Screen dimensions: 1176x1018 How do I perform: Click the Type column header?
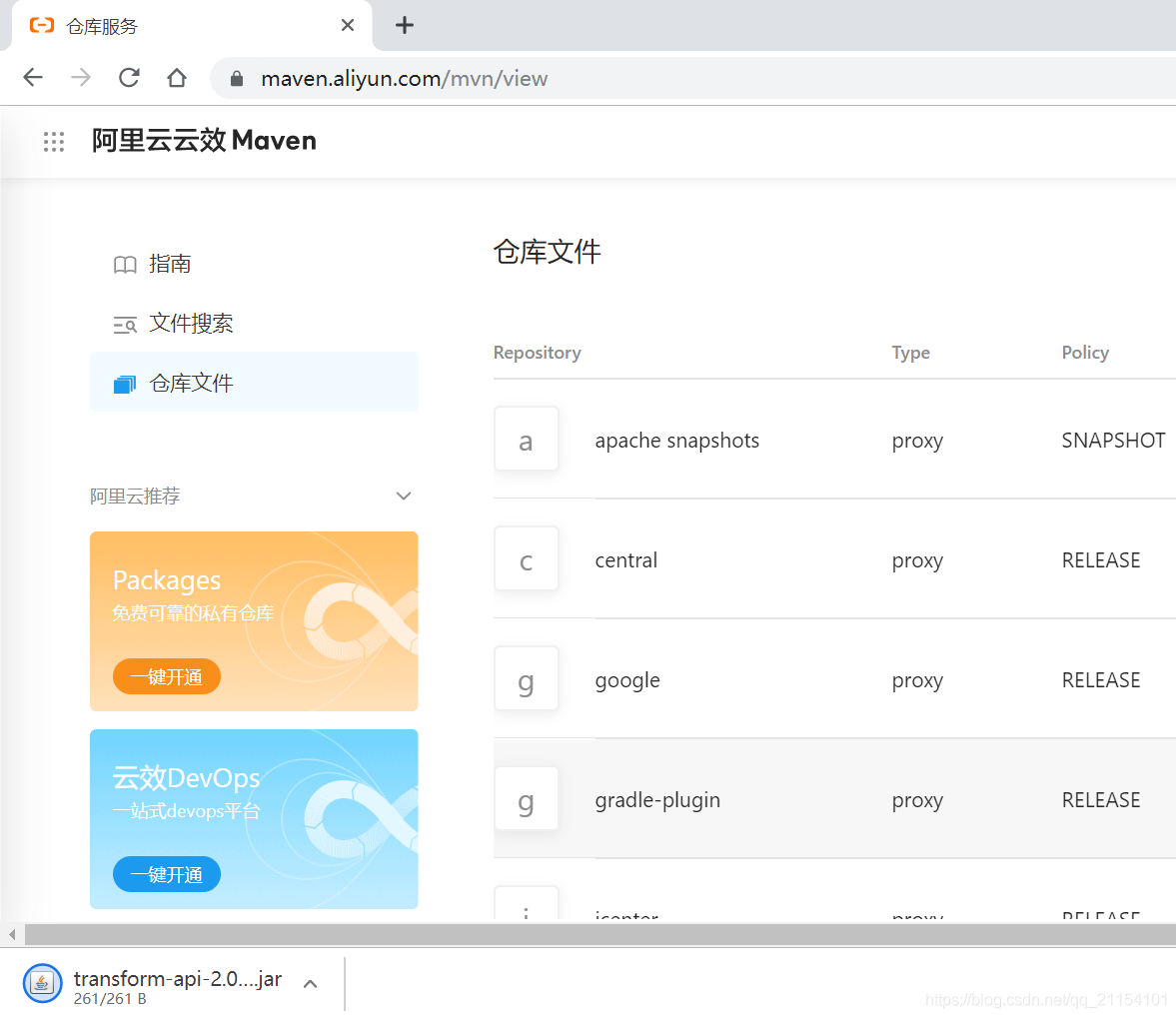[910, 353]
